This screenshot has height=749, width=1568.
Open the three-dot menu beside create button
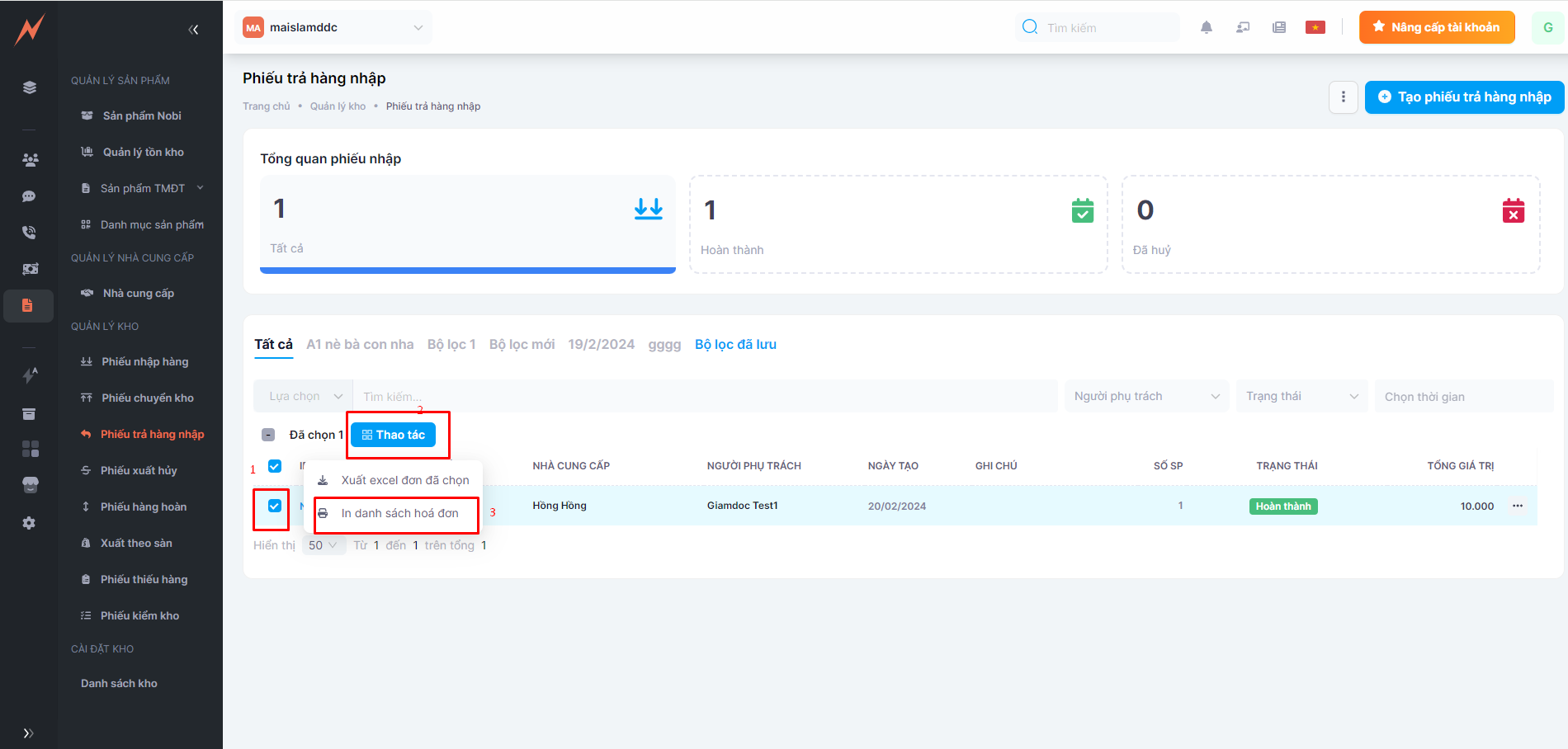[1343, 97]
